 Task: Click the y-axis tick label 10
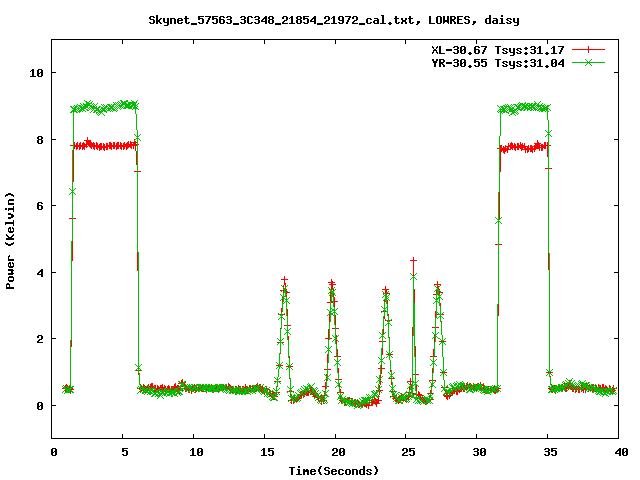pos(36,73)
